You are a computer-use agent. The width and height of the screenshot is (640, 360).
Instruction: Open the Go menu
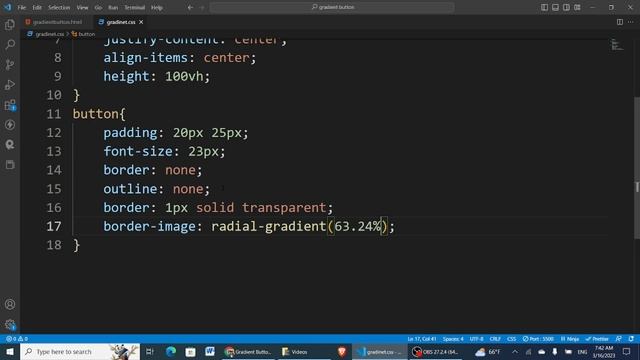pos(98,7)
